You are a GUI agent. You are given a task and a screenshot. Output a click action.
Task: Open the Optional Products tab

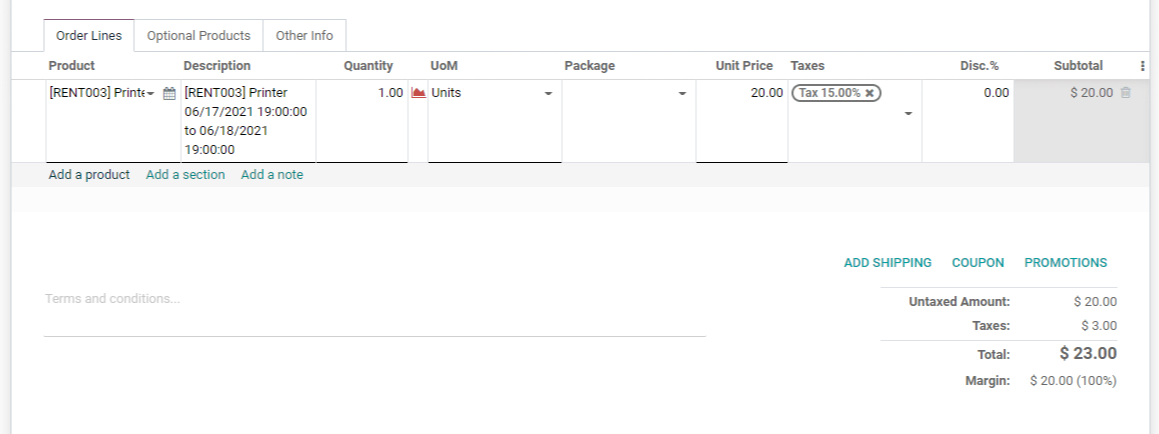pos(198,36)
